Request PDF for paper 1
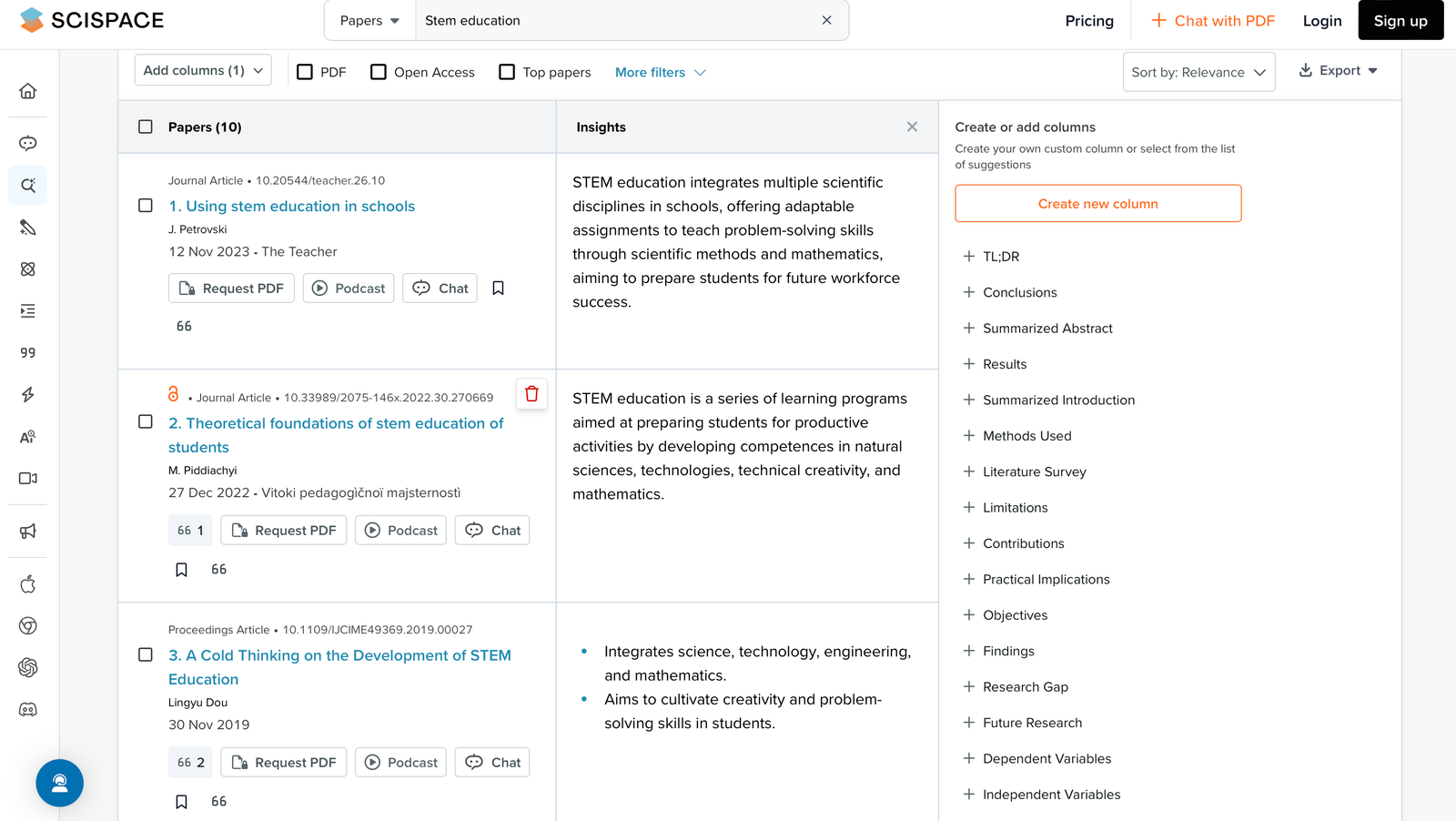 click(x=231, y=289)
